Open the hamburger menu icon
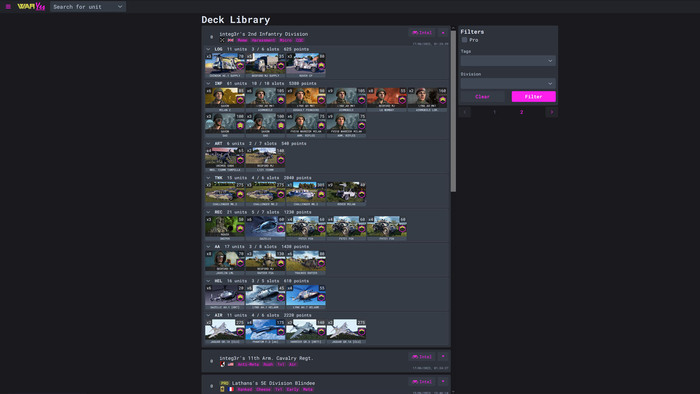The height and width of the screenshot is (394, 700). click(x=8, y=6)
